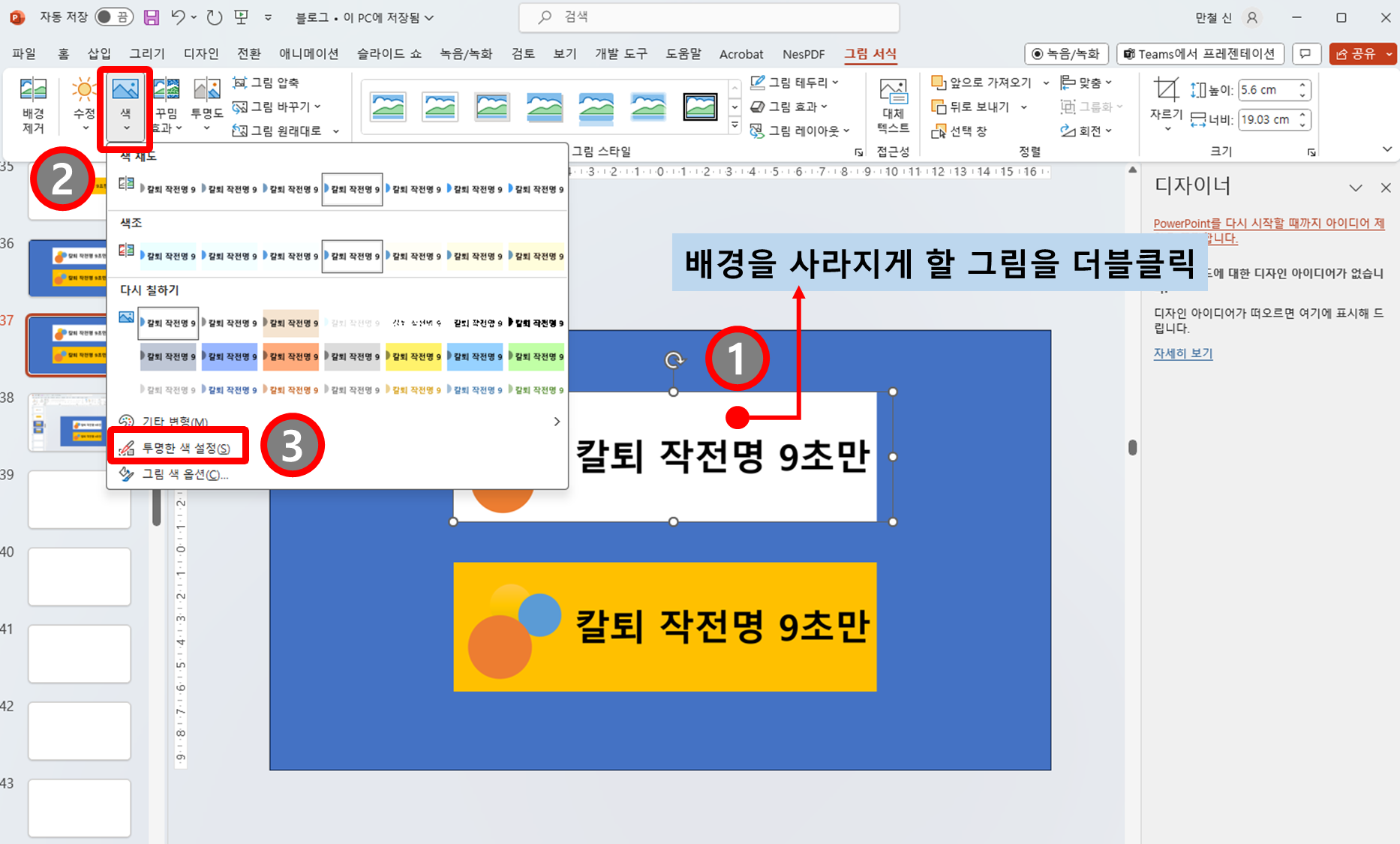The width and height of the screenshot is (1400, 844).
Task: Select the orange recolor swatch in the dark-variation row
Action: coord(290,356)
